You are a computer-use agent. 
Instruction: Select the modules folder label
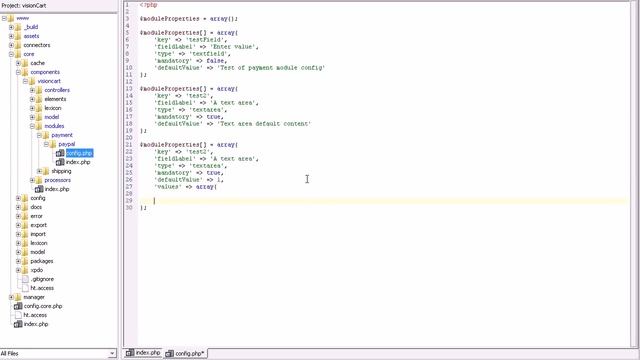pos(54,126)
